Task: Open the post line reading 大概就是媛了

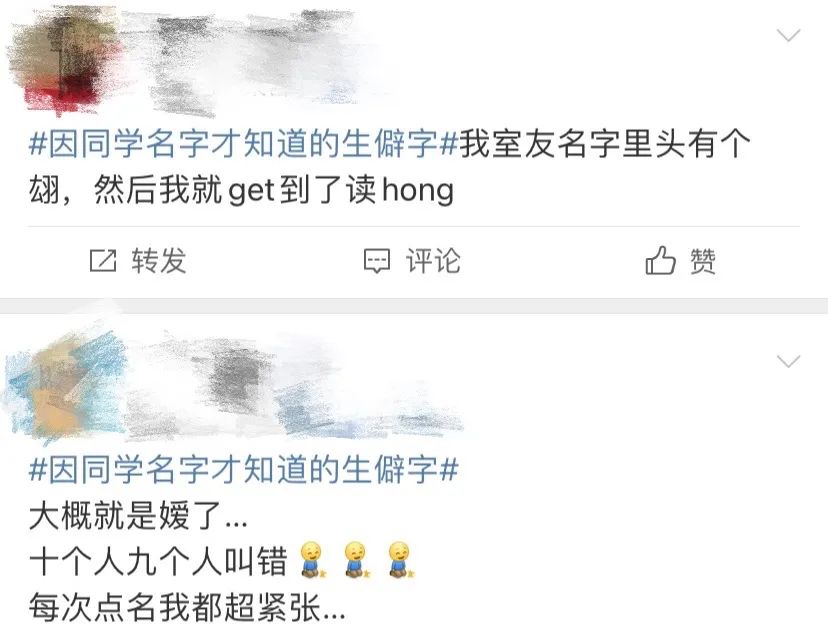Action: (x=138, y=515)
